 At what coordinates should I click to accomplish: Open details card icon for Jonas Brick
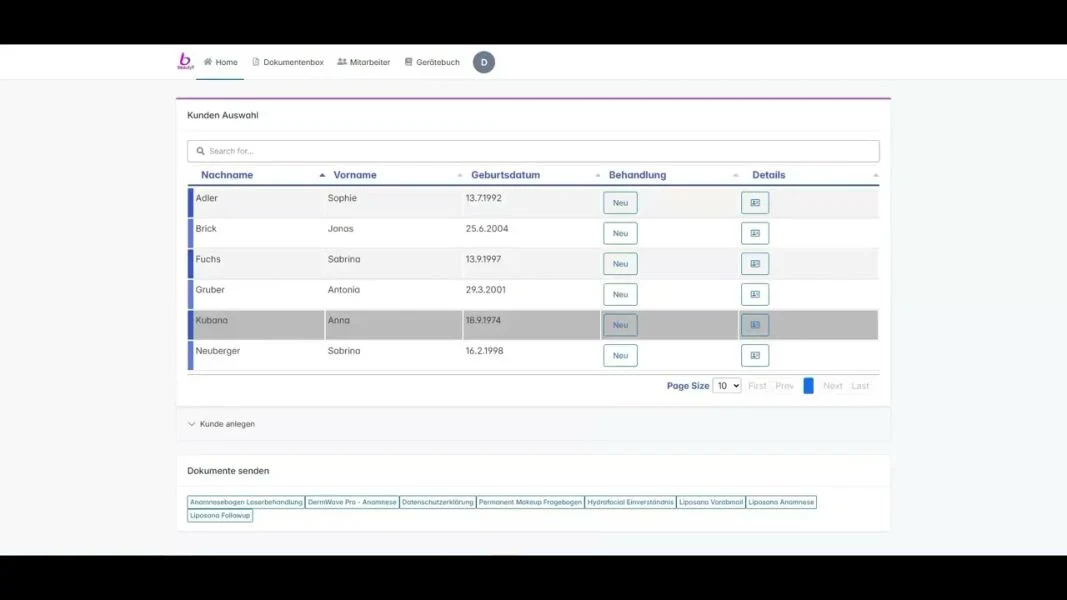tap(754, 233)
